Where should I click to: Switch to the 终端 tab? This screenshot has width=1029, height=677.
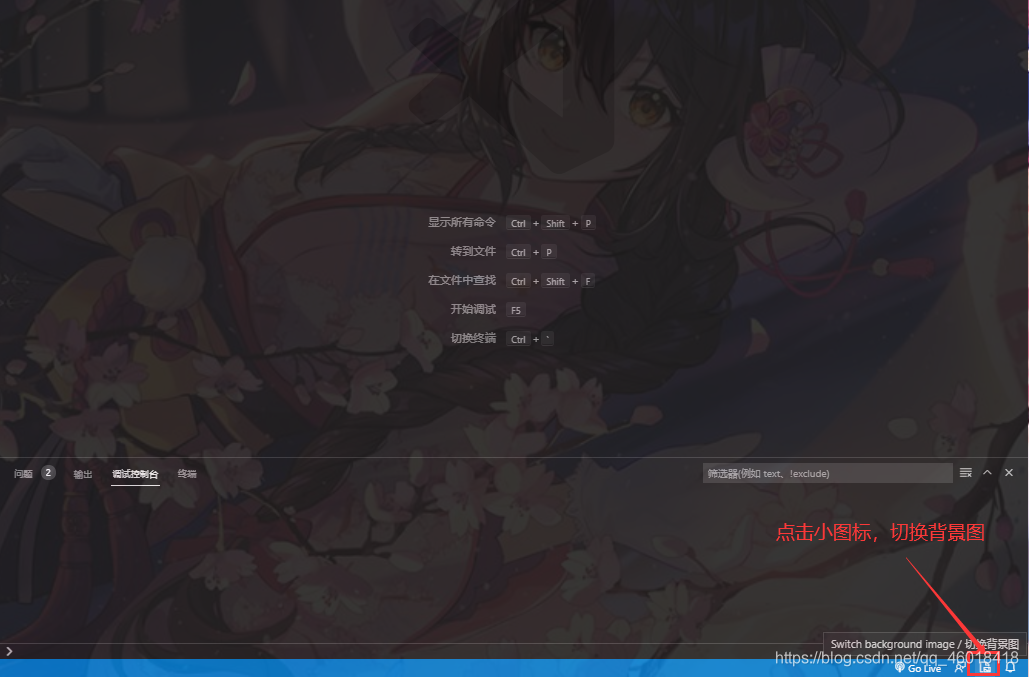(187, 474)
